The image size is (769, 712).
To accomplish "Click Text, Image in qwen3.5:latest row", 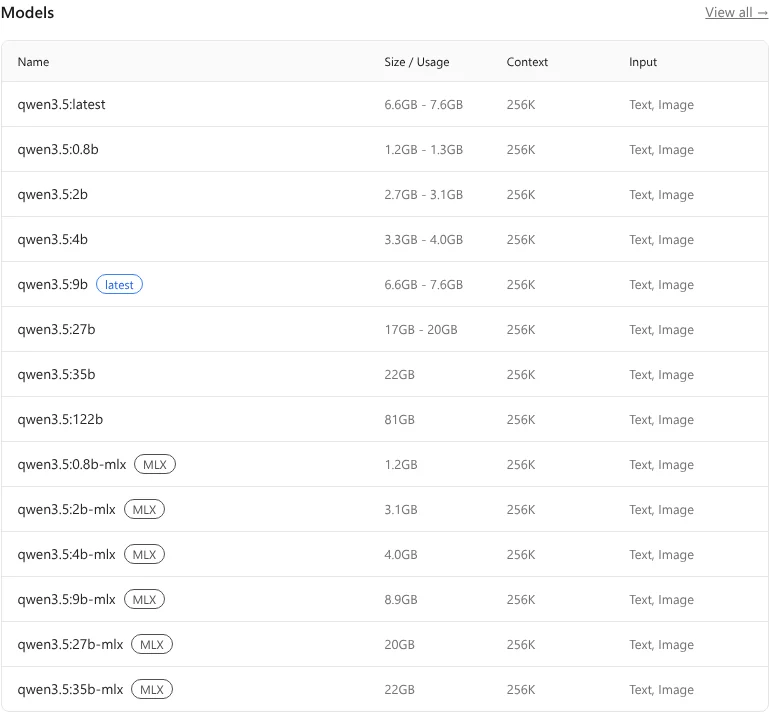I will pyautogui.click(x=662, y=104).
